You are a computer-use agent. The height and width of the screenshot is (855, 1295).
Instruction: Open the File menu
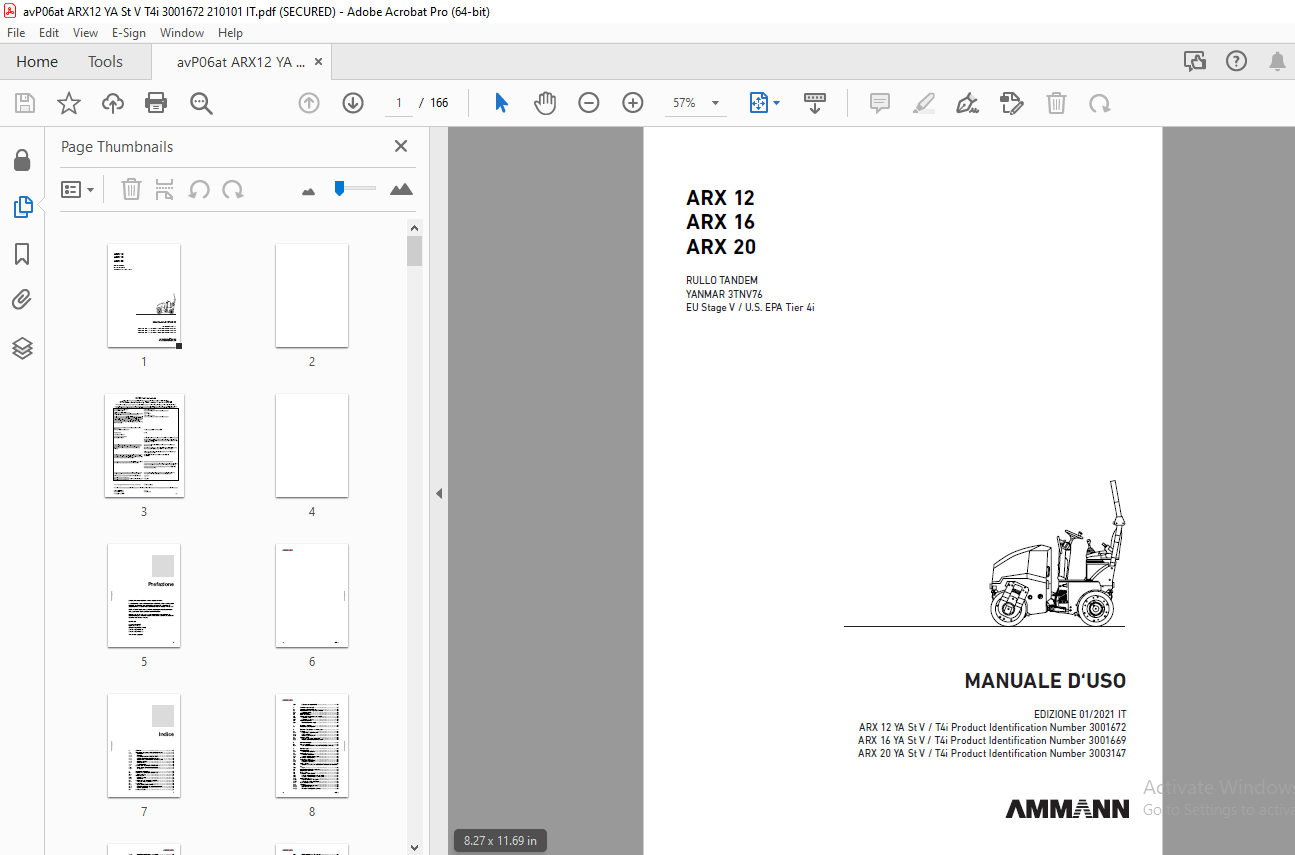click(x=16, y=33)
